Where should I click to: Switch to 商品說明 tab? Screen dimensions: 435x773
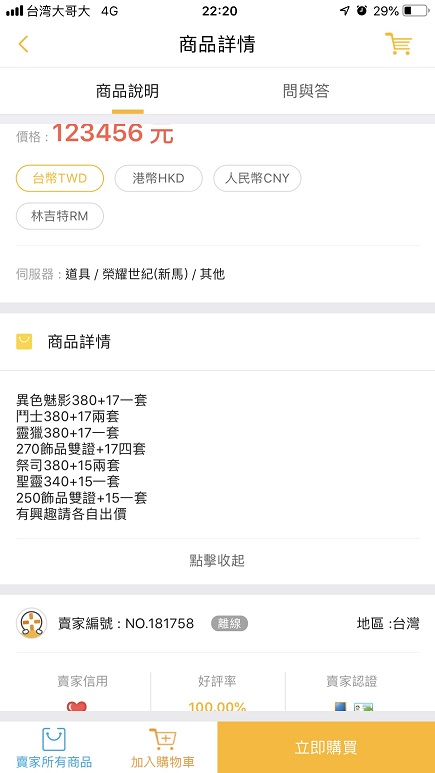[127, 91]
